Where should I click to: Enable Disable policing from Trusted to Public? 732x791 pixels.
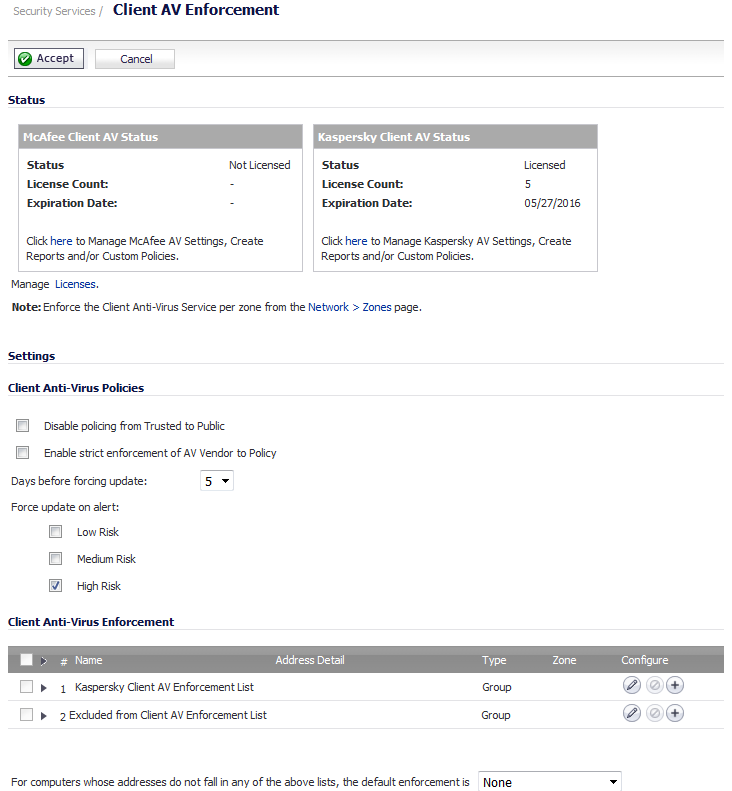pyautogui.click(x=23, y=426)
